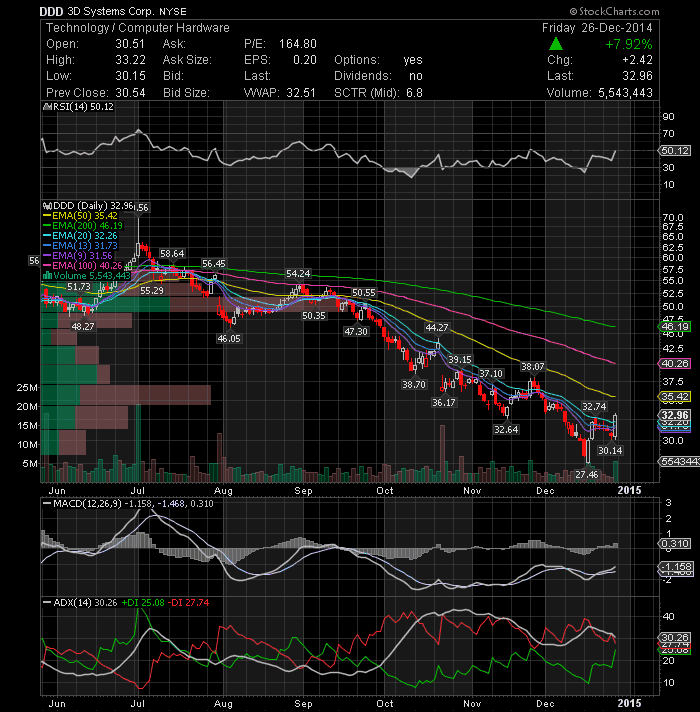The height and width of the screenshot is (712, 700).
Task: Click the green up-arrow triangle icon
Action: click(x=556, y=44)
